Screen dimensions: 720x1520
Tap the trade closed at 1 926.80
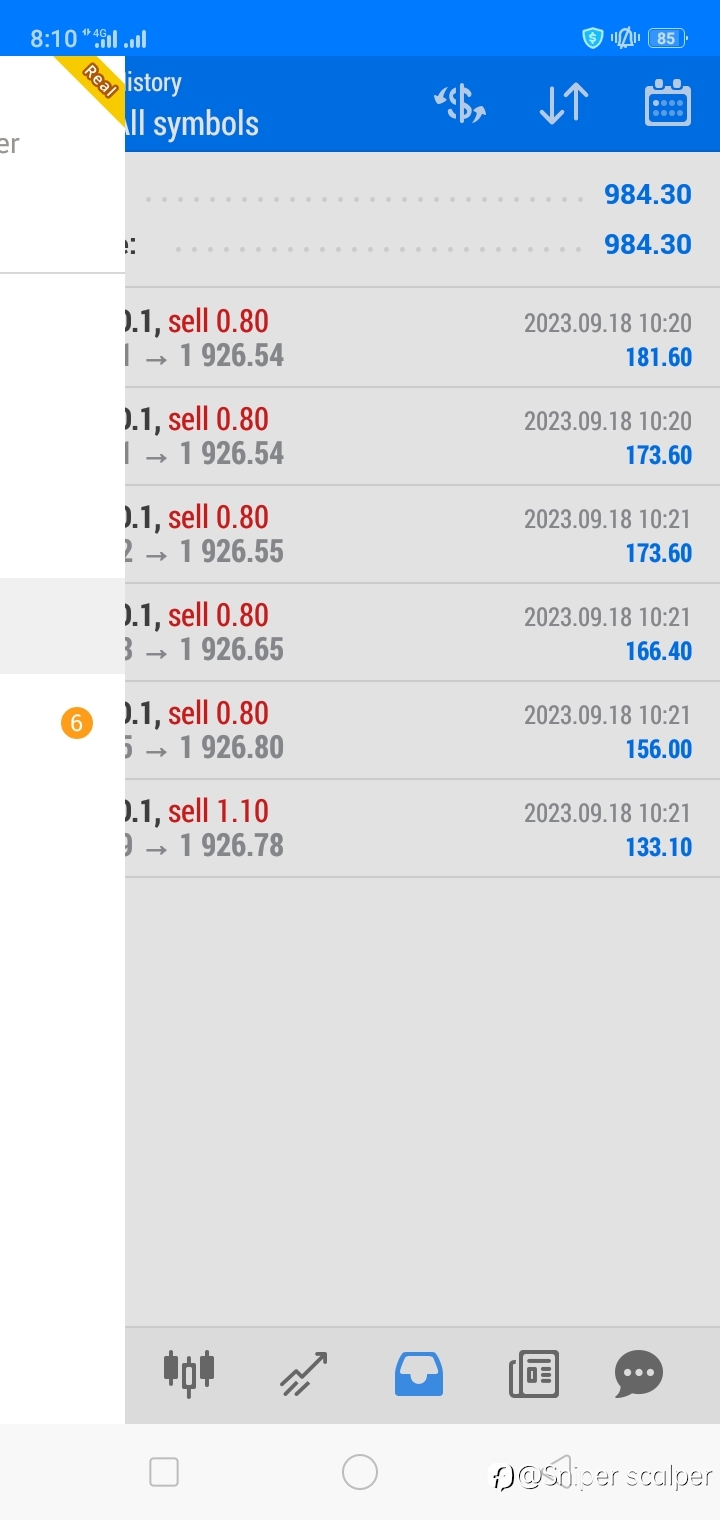point(420,730)
